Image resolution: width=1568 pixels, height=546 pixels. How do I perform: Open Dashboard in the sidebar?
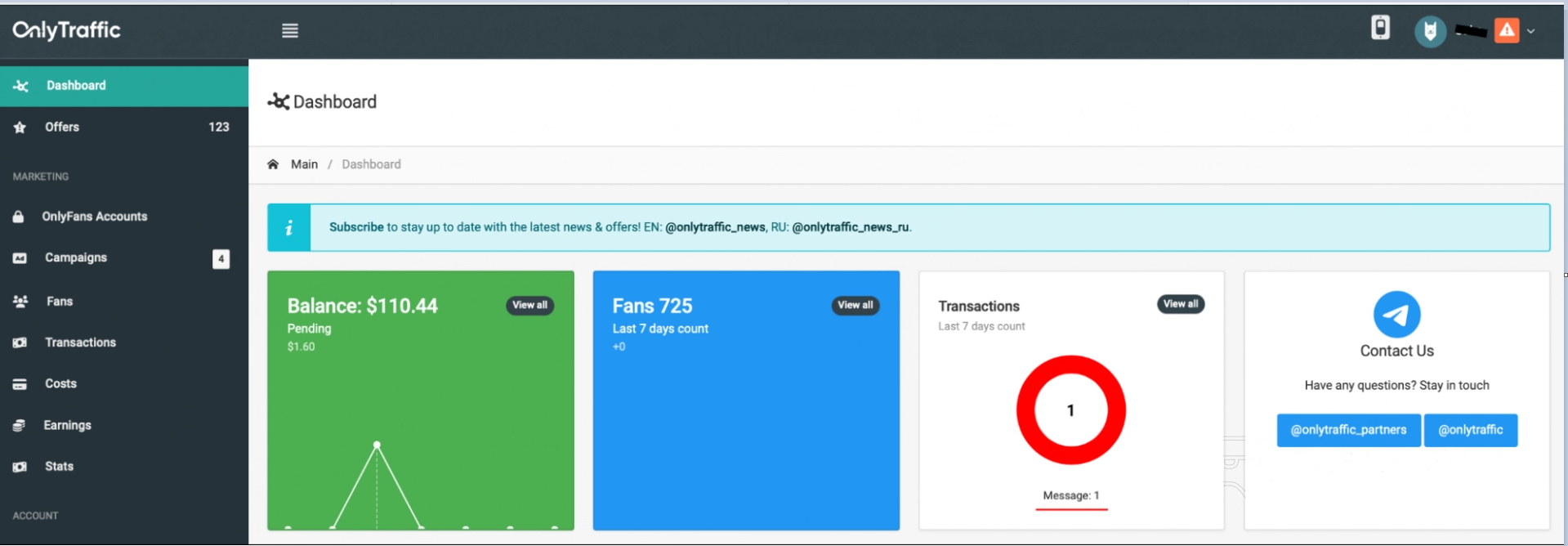[124, 86]
